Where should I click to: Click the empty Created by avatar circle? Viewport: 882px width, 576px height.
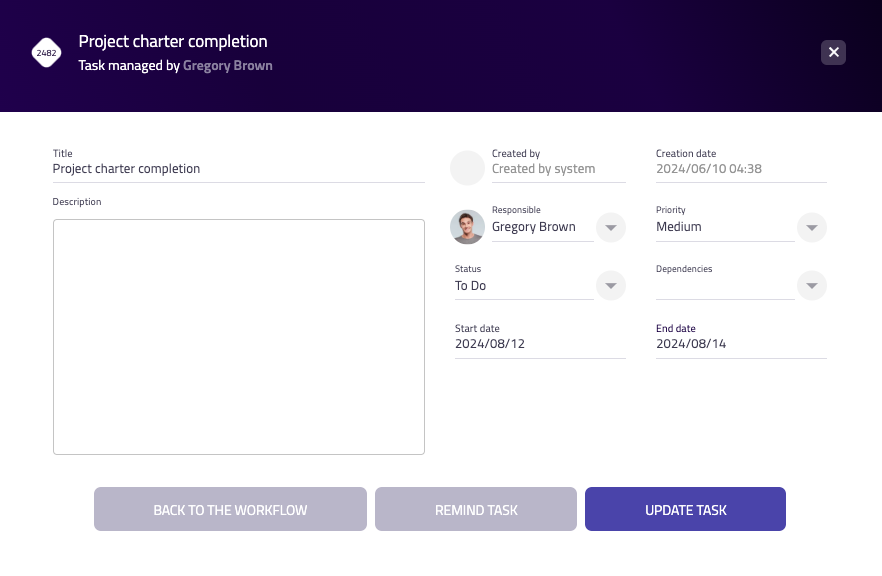click(467, 168)
